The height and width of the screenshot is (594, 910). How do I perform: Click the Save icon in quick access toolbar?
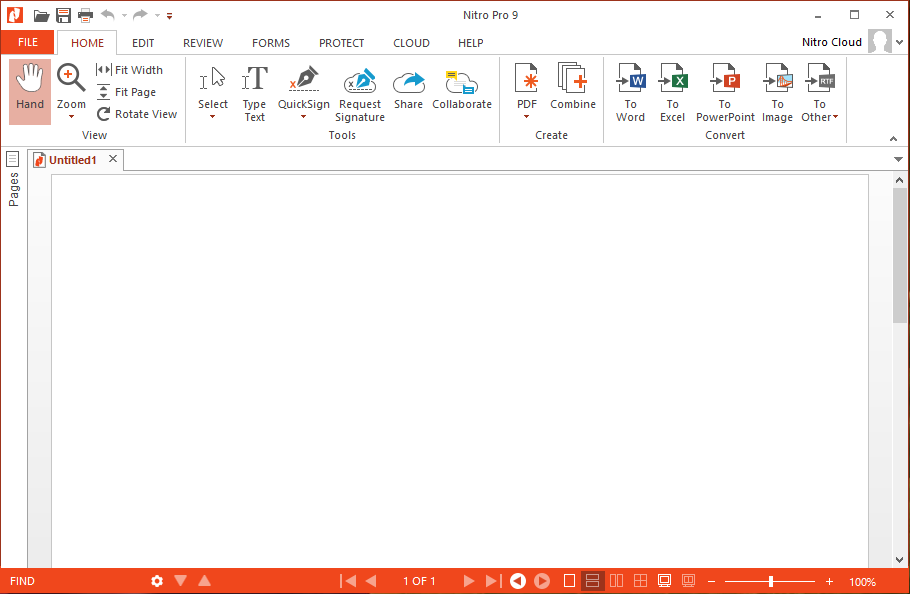(63, 16)
